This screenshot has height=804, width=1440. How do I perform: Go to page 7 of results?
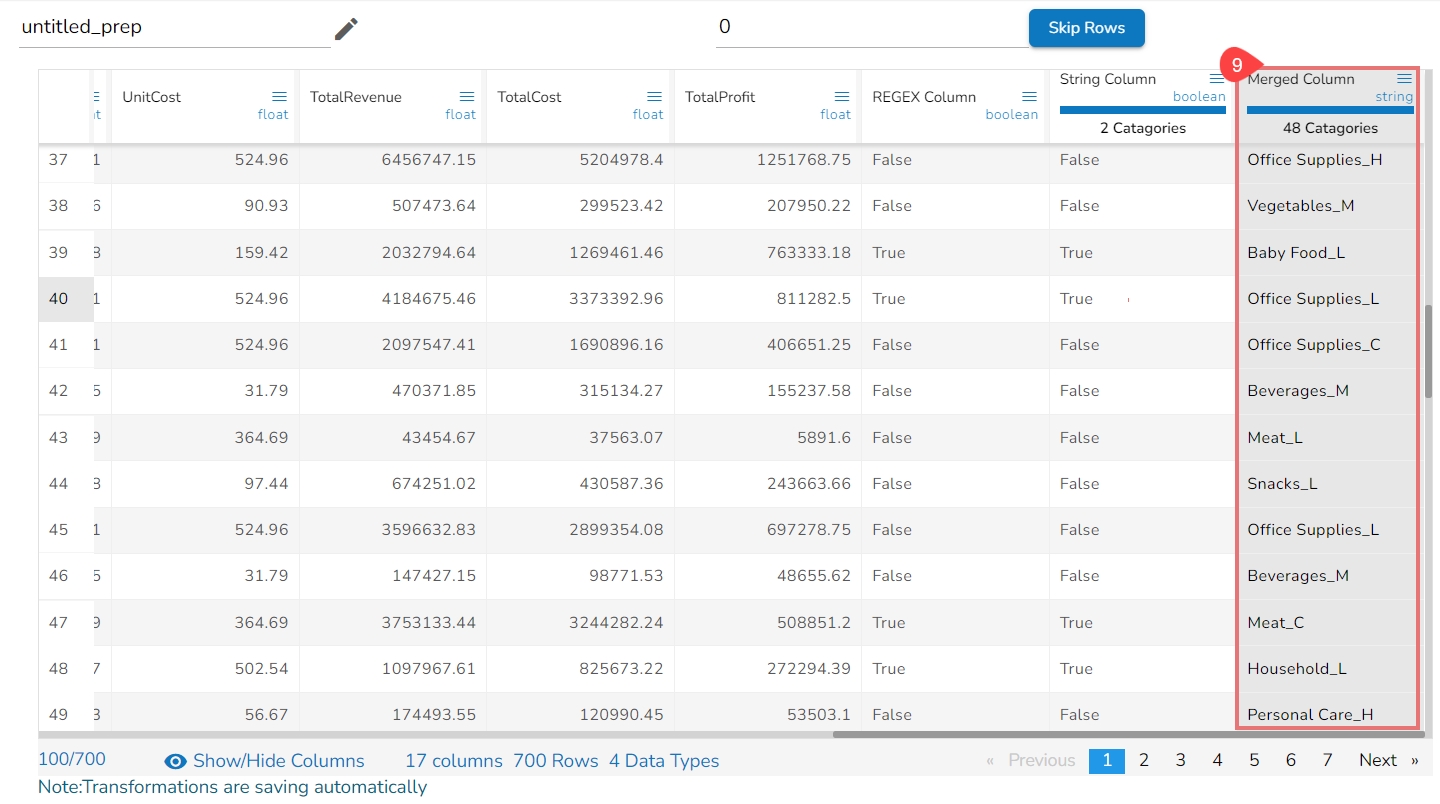click(x=1327, y=761)
